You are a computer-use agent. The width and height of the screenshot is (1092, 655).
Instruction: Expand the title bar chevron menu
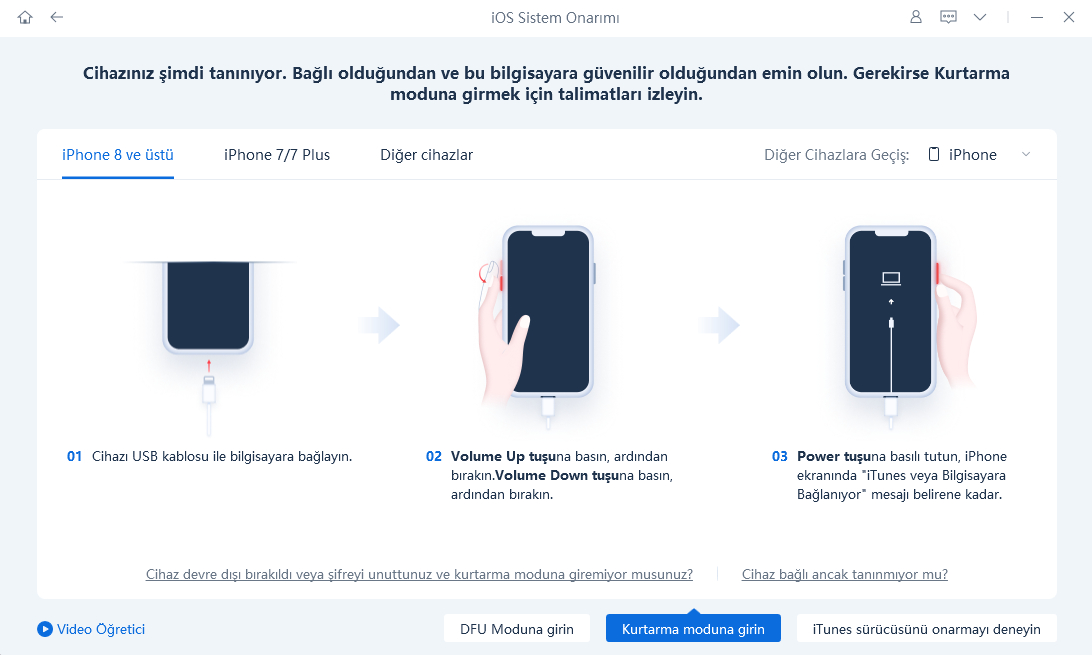click(x=980, y=17)
